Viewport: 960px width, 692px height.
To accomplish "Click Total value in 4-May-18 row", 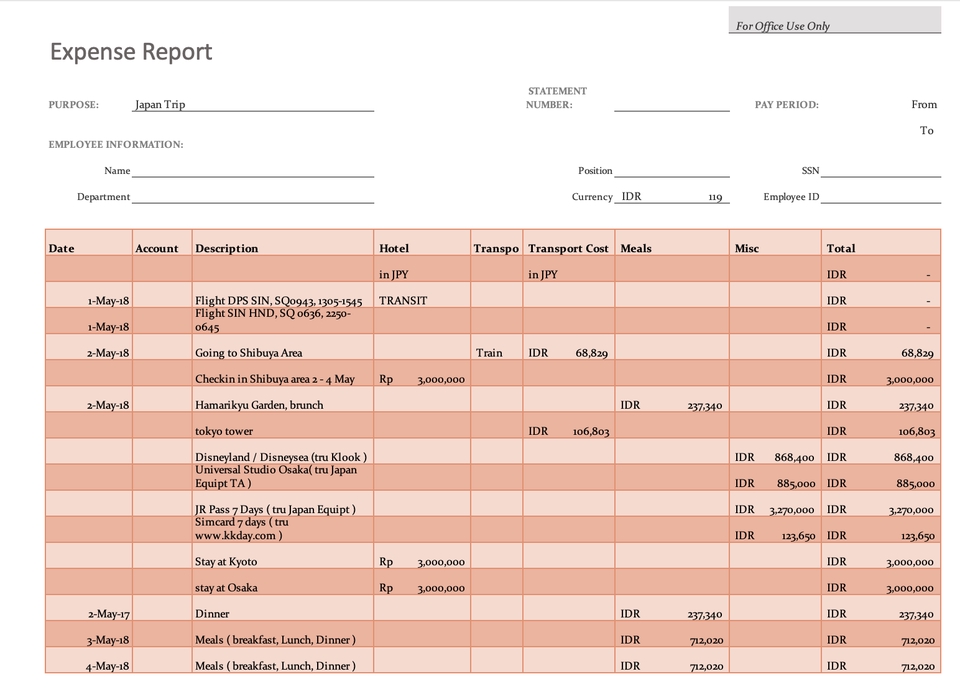I will pyautogui.click(x=881, y=660).
